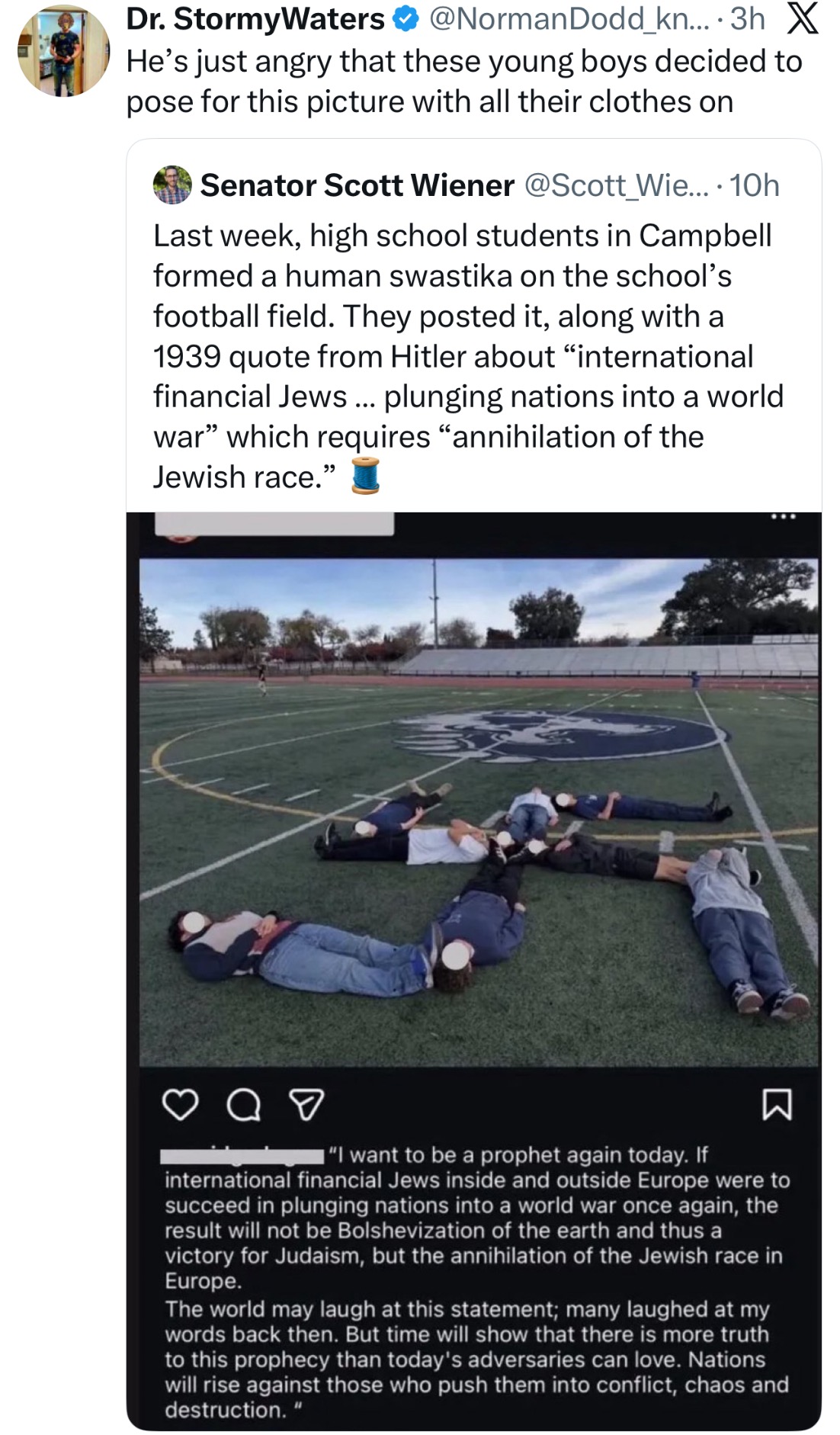Click the redacted username before caption
This screenshot has height=1435, width=840.
(242, 1156)
